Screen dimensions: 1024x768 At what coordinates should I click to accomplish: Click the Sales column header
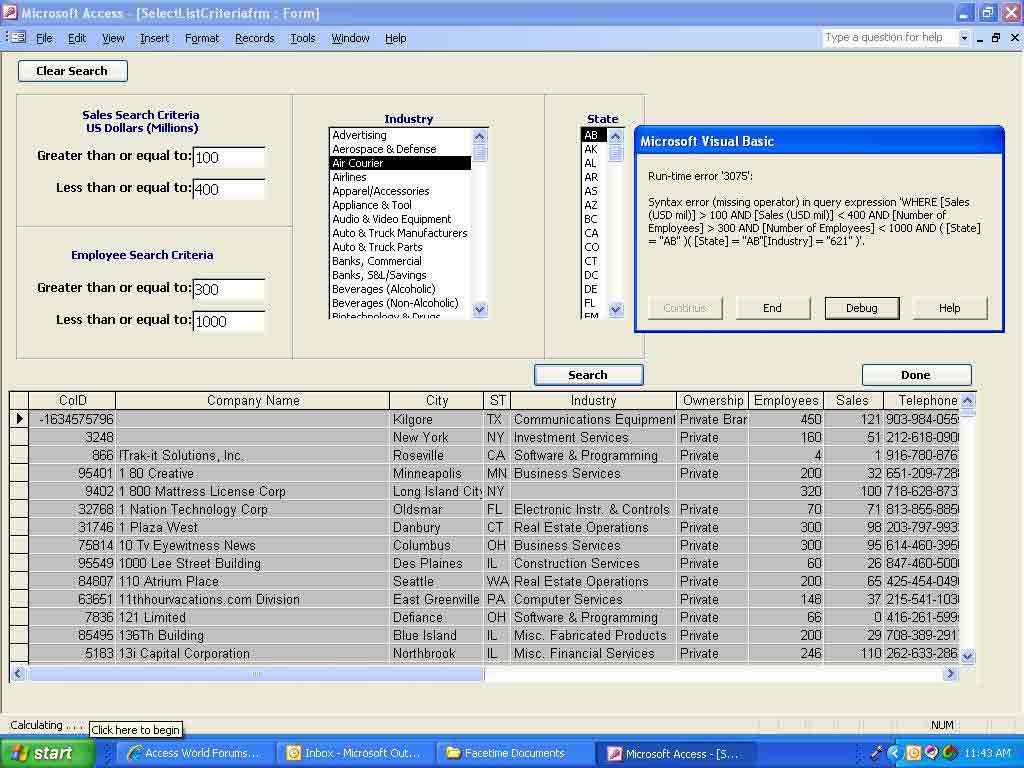pyautogui.click(x=853, y=400)
